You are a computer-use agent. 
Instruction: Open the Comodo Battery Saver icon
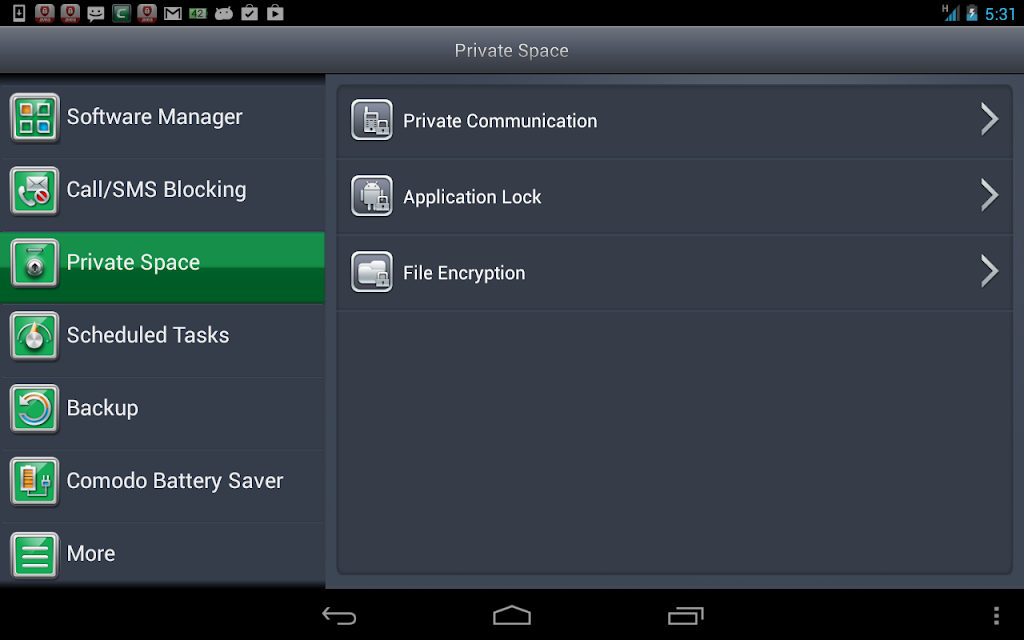pos(35,482)
